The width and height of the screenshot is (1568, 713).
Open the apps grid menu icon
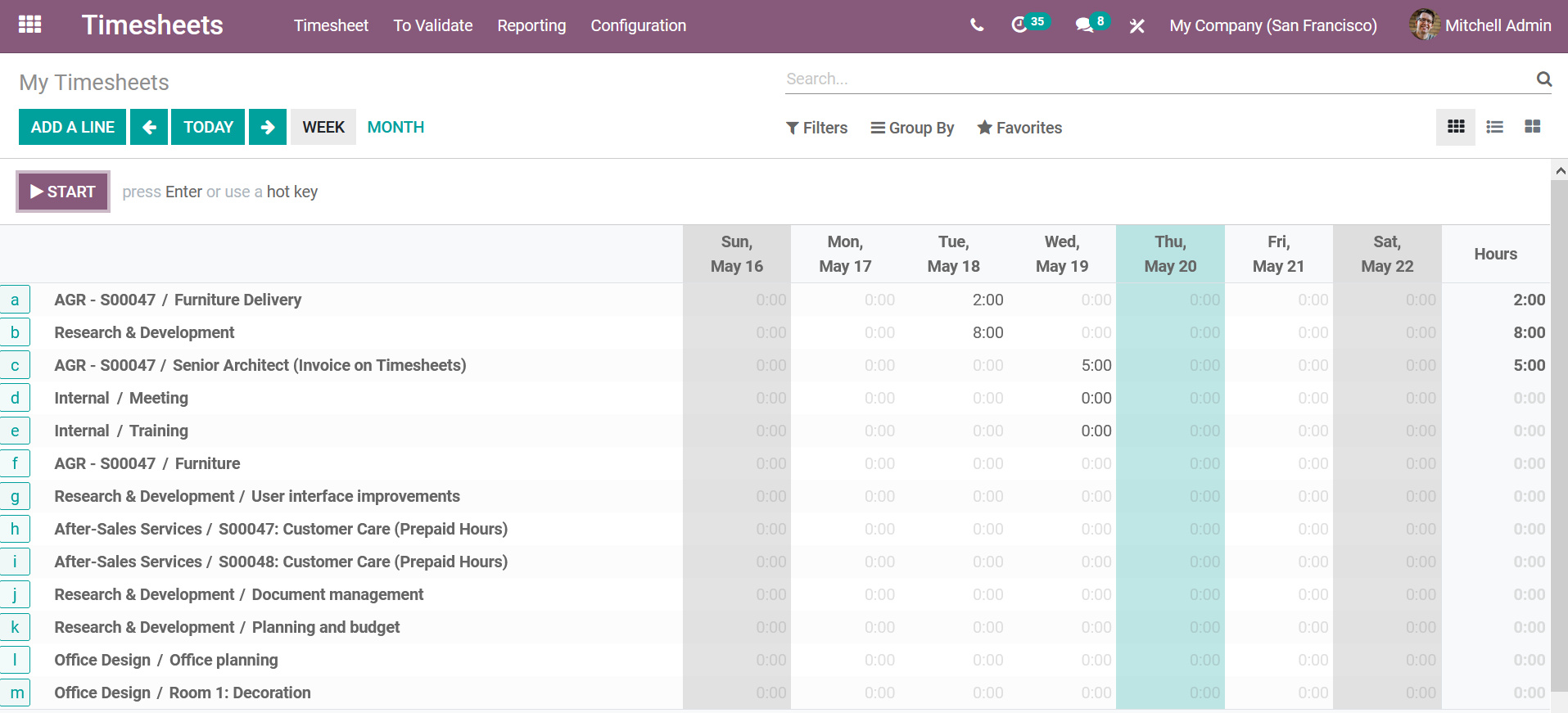29,25
